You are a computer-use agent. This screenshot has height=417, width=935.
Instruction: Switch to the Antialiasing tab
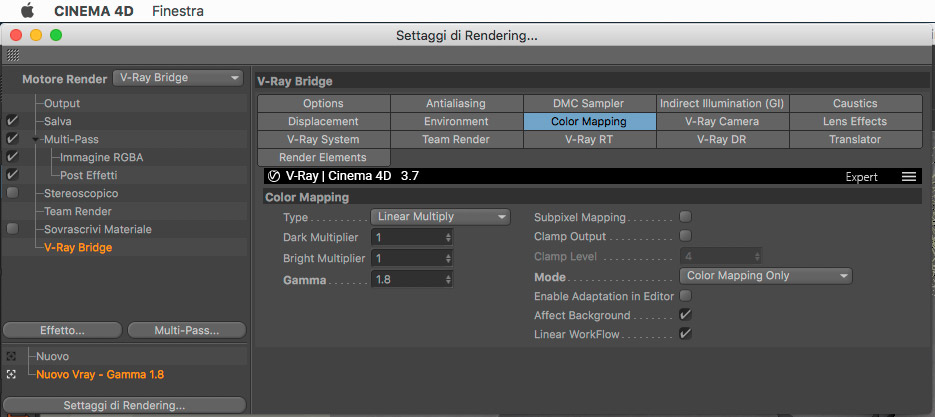(x=457, y=103)
